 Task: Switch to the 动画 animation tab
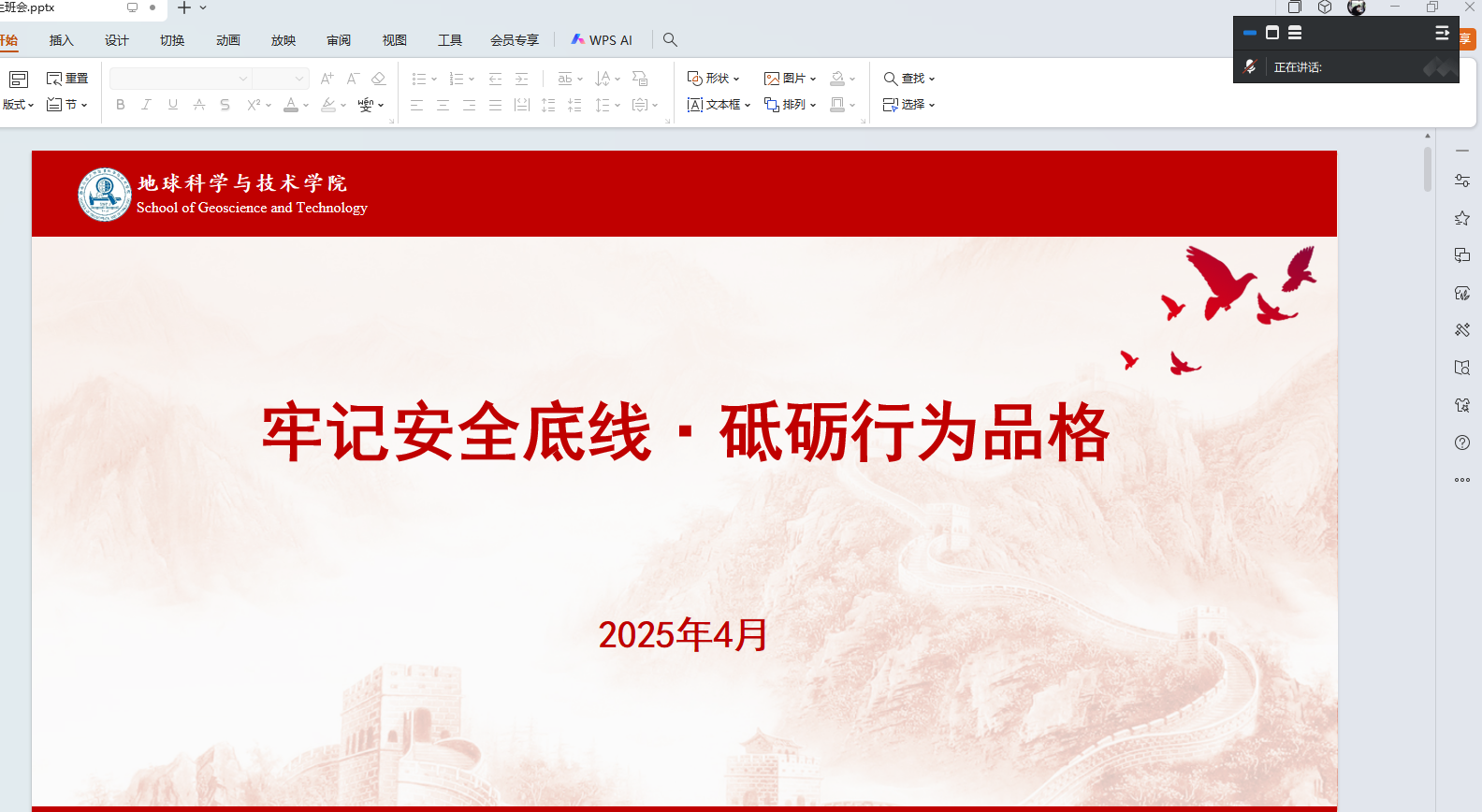point(228,40)
